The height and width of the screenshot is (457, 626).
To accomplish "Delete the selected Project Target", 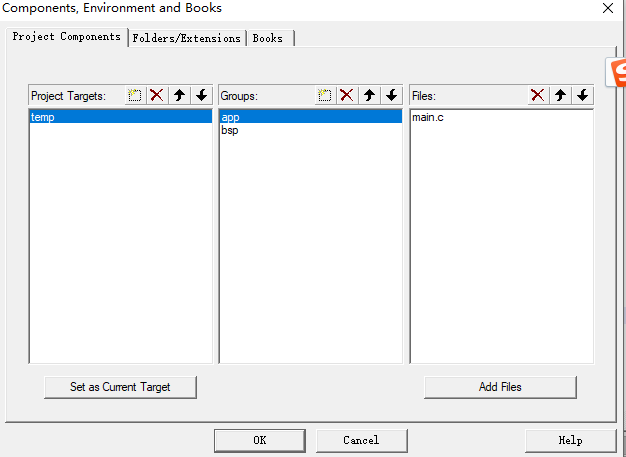I will coord(157,95).
